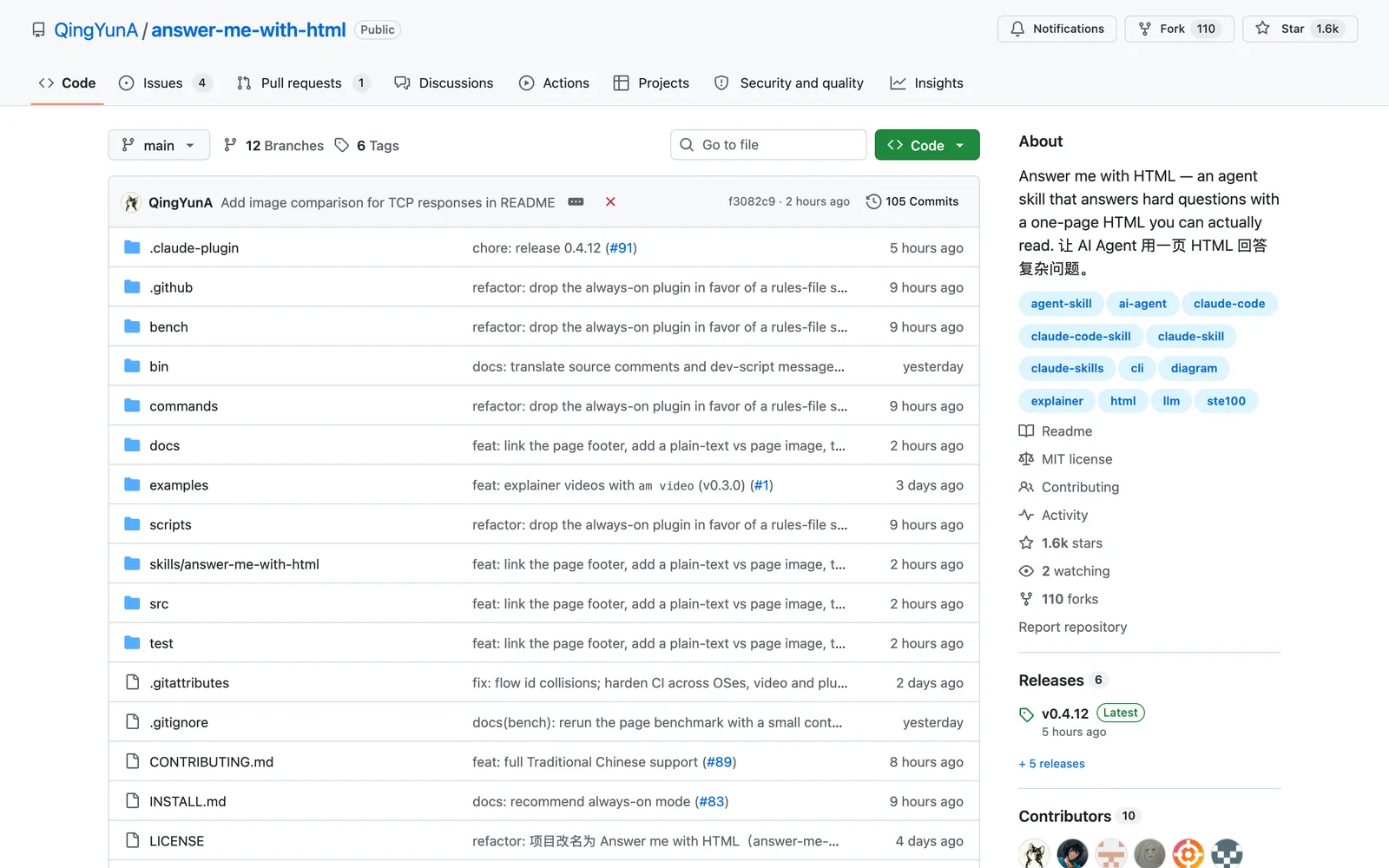Click the LICENSE file icon
The height and width of the screenshot is (868, 1389).
132,840
